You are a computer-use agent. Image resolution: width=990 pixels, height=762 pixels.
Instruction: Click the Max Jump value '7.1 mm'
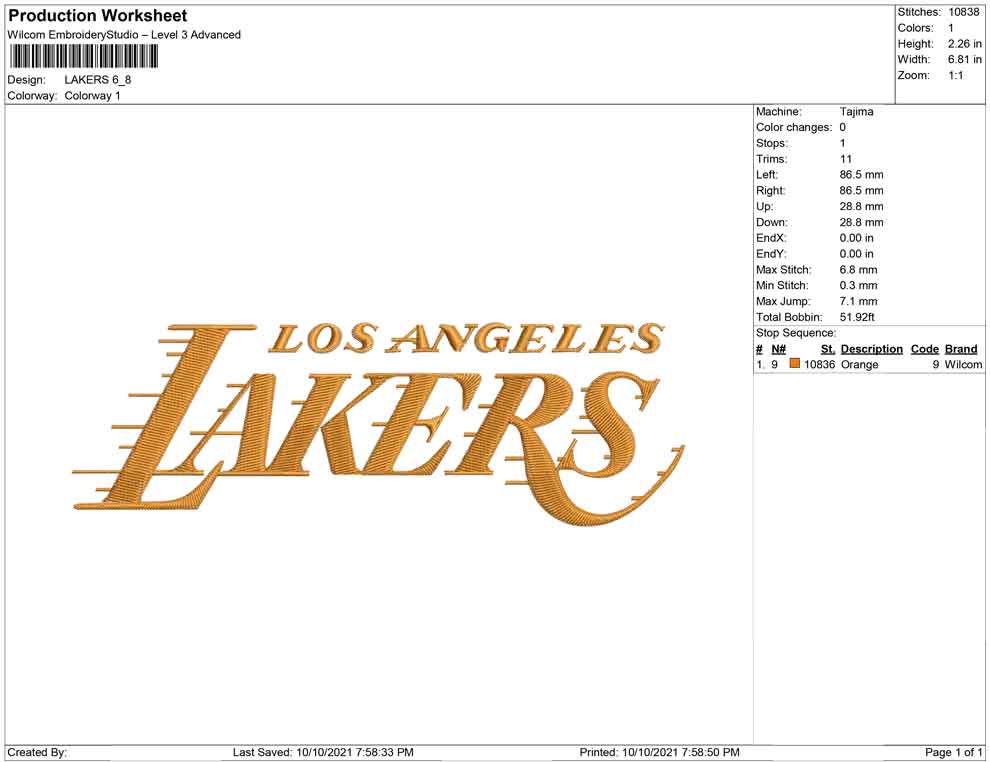click(x=858, y=301)
